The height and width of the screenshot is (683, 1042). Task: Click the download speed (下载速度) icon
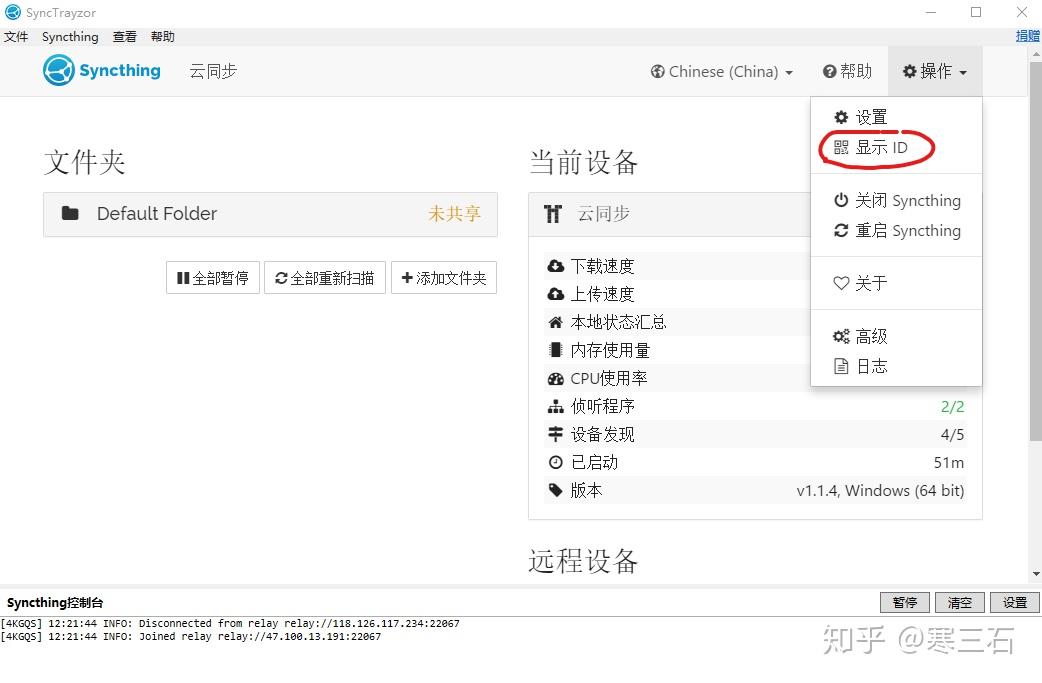click(556, 266)
